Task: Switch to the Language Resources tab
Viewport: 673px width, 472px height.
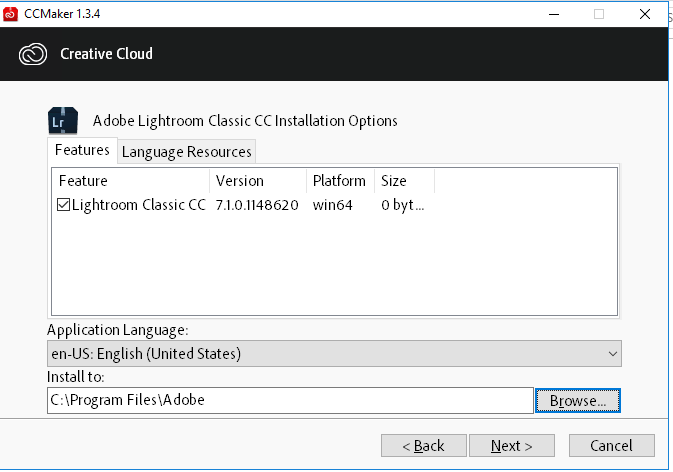Action: click(187, 151)
